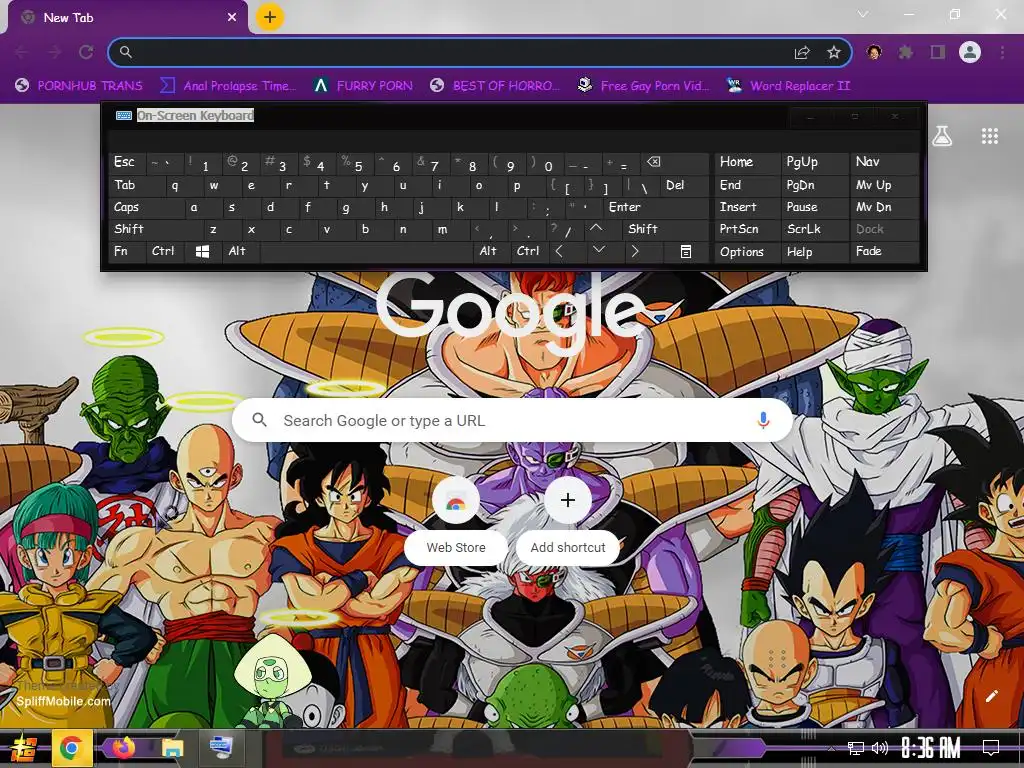
Task: Start voice search with microphone icon
Action: point(763,420)
